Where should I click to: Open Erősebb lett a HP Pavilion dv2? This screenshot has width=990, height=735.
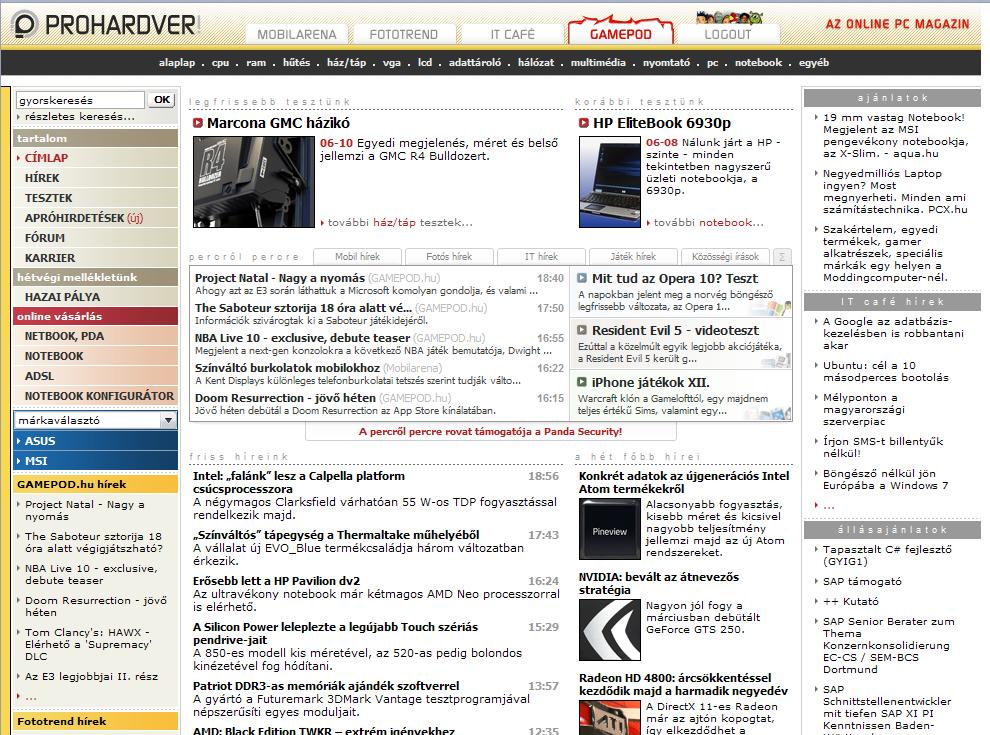[x=277, y=581]
